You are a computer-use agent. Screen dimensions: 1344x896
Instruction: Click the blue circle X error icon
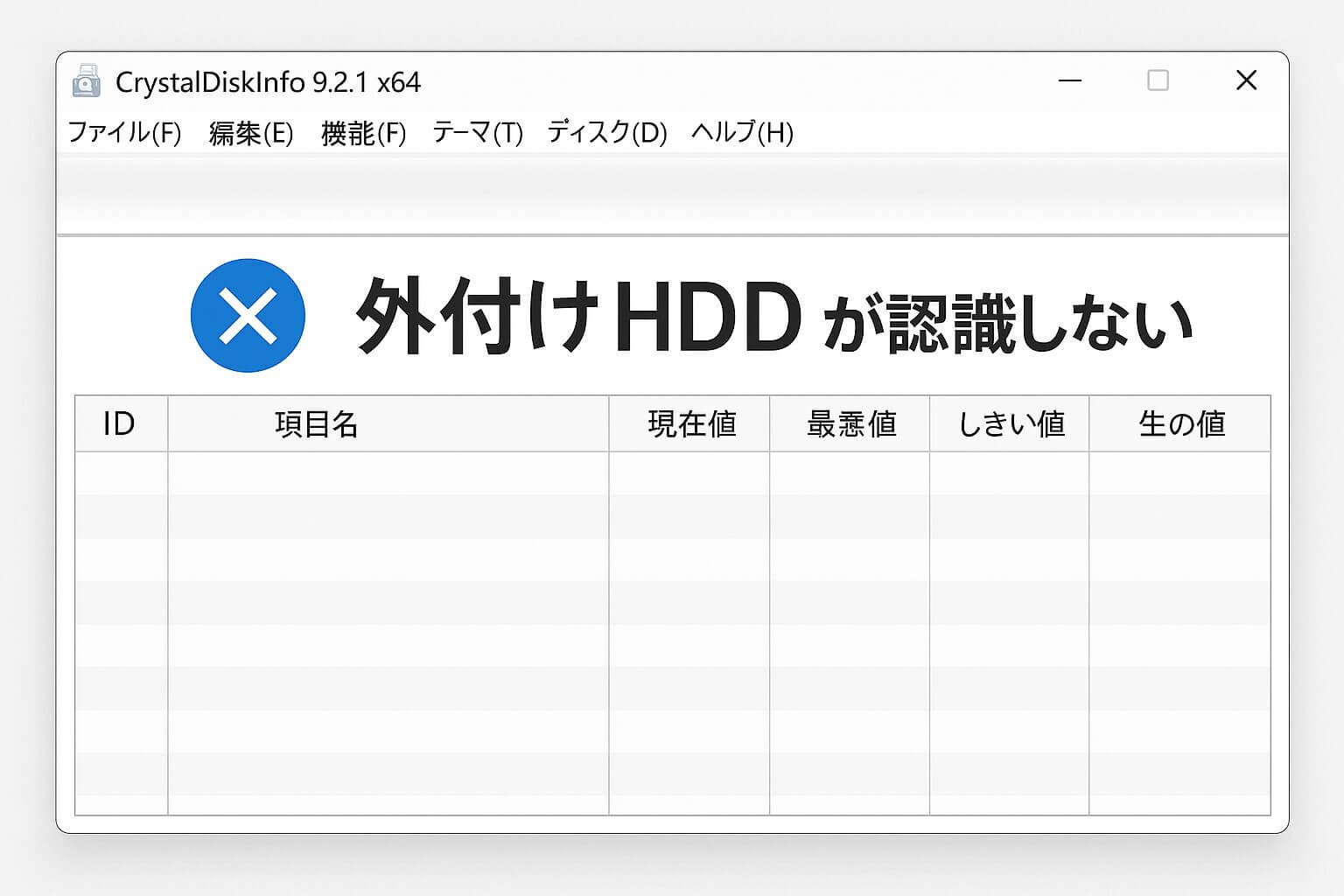[248, 316]
